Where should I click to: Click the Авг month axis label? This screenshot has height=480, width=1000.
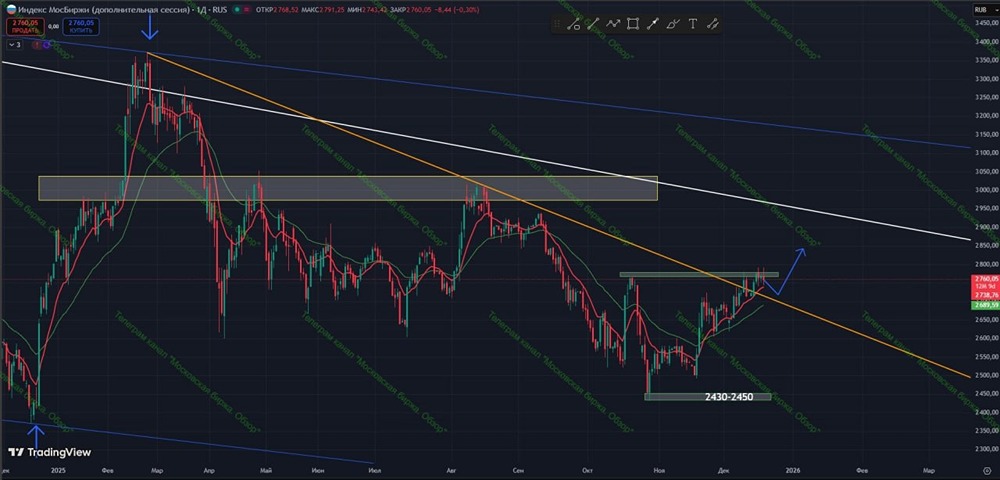(452, 470)
